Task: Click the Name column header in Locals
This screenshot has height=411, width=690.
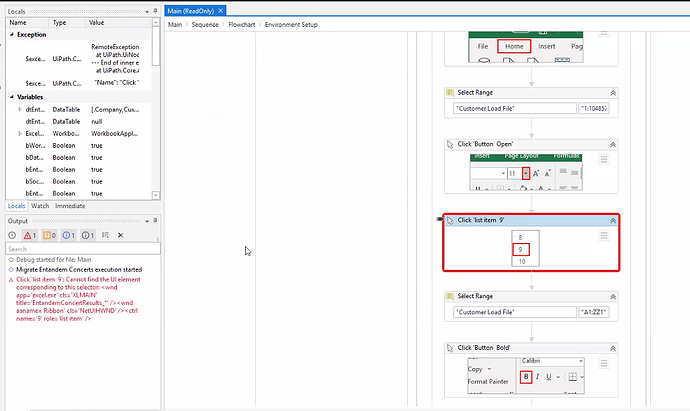Action: (x=27, y=22)
